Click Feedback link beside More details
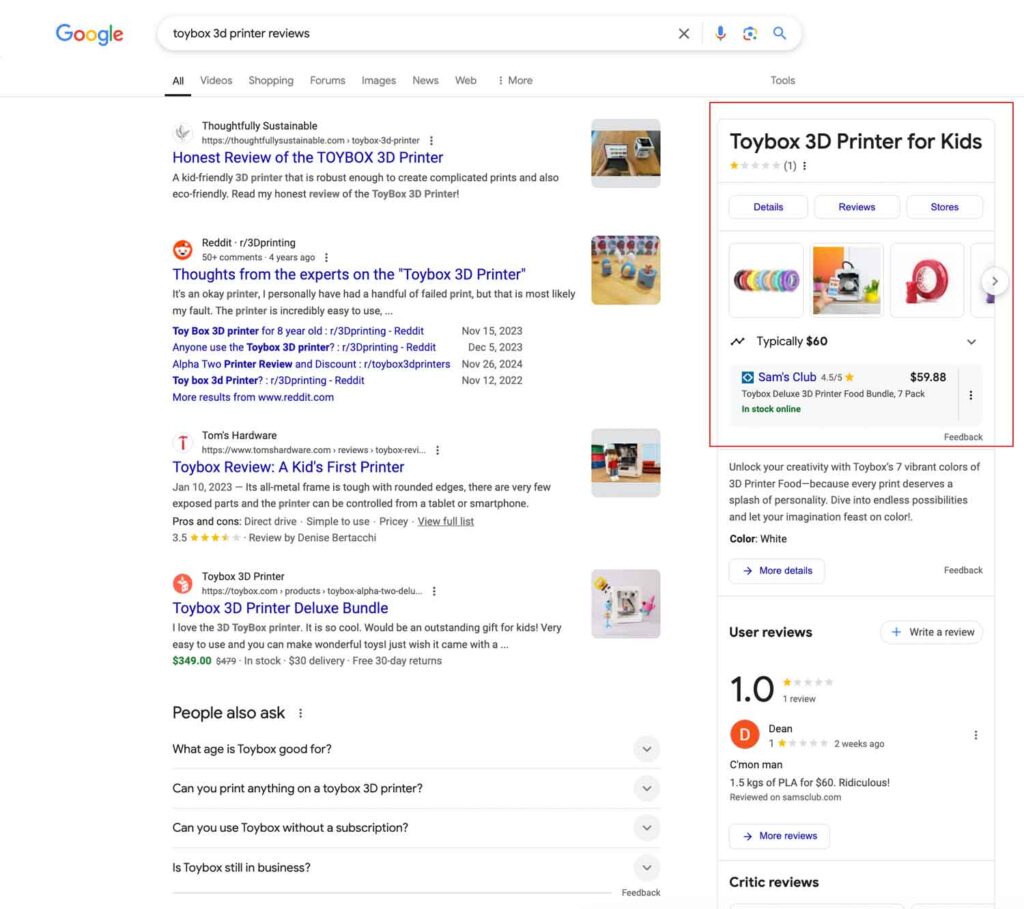 click(963, 570)
